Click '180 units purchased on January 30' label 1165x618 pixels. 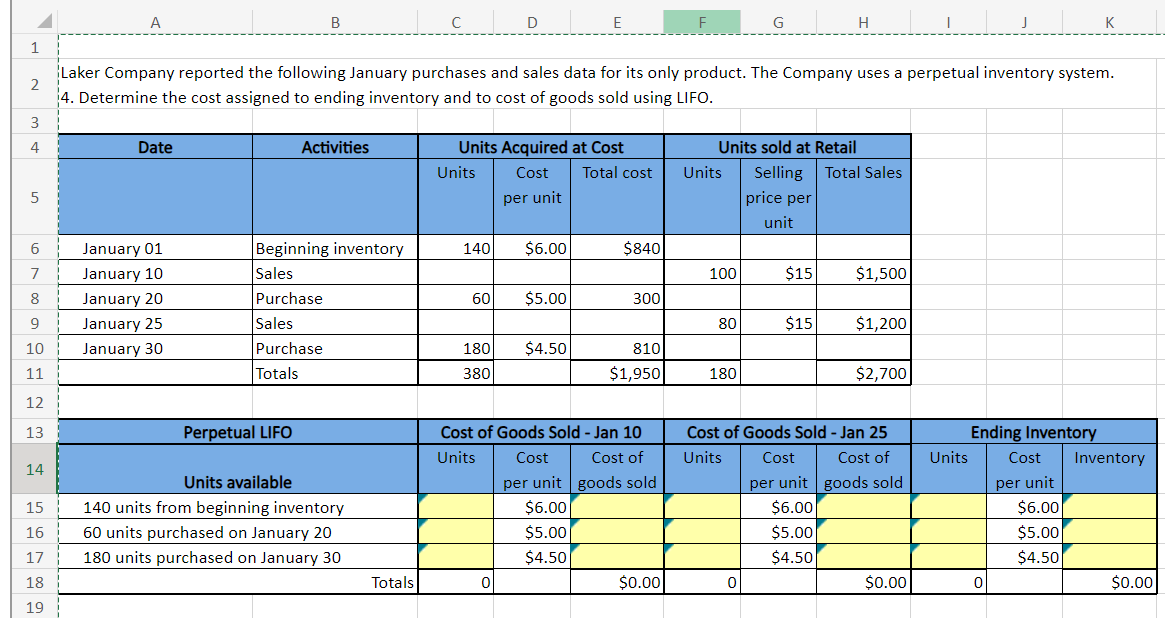pos(238,557)
